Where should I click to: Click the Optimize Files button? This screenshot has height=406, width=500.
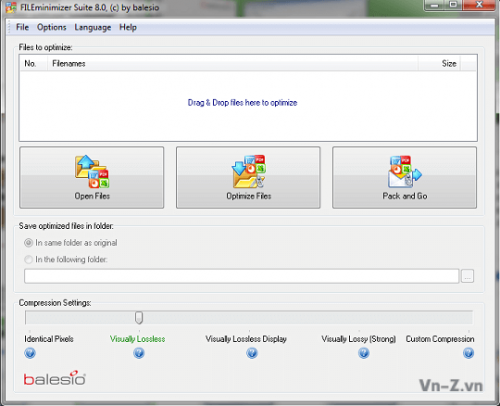click(x=248, y=178)
